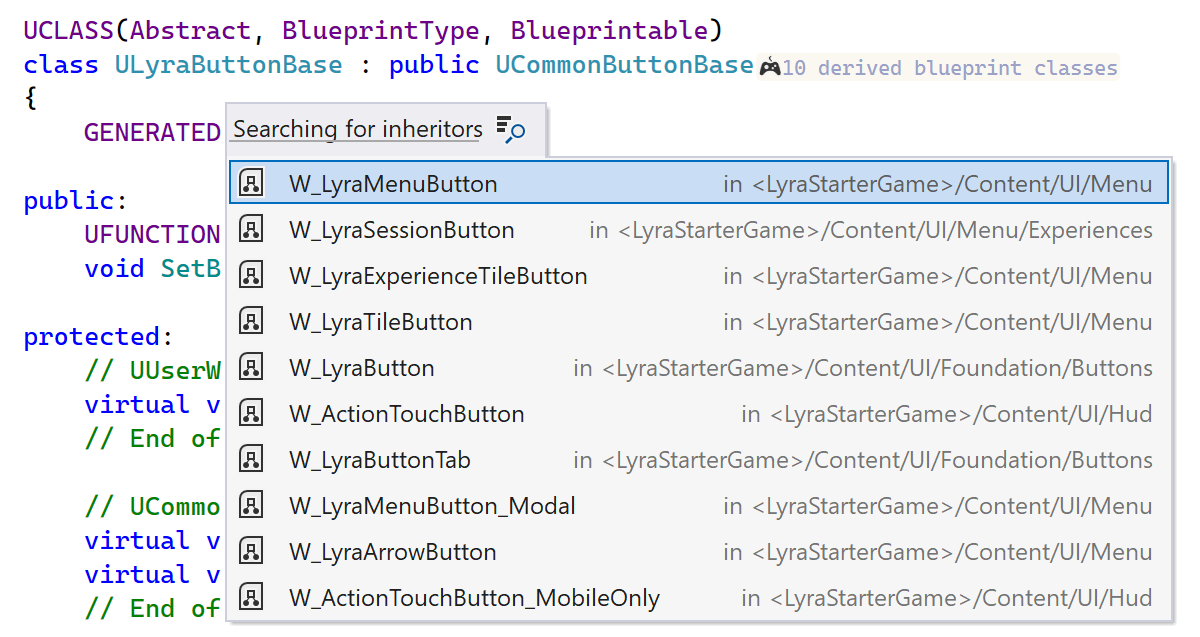Click the blueprint icon beside W_LyraExperienceTileButton
Image resolution: width=1200 pixels, height=637 pixels.
[252, 275]
